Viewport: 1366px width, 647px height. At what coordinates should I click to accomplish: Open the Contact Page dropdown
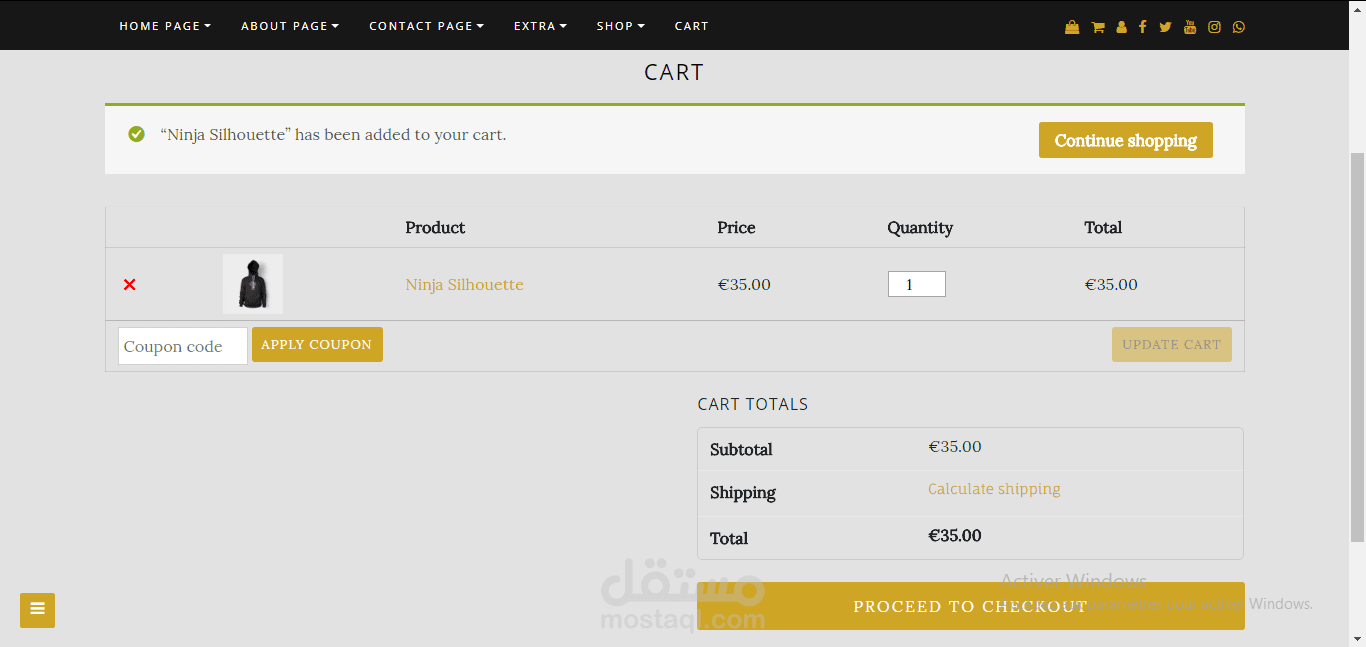426,26
